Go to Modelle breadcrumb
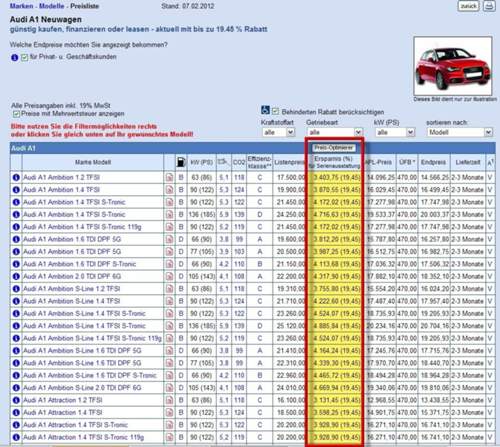The height and width of the screenshot is (447, 500). point(52,6)
